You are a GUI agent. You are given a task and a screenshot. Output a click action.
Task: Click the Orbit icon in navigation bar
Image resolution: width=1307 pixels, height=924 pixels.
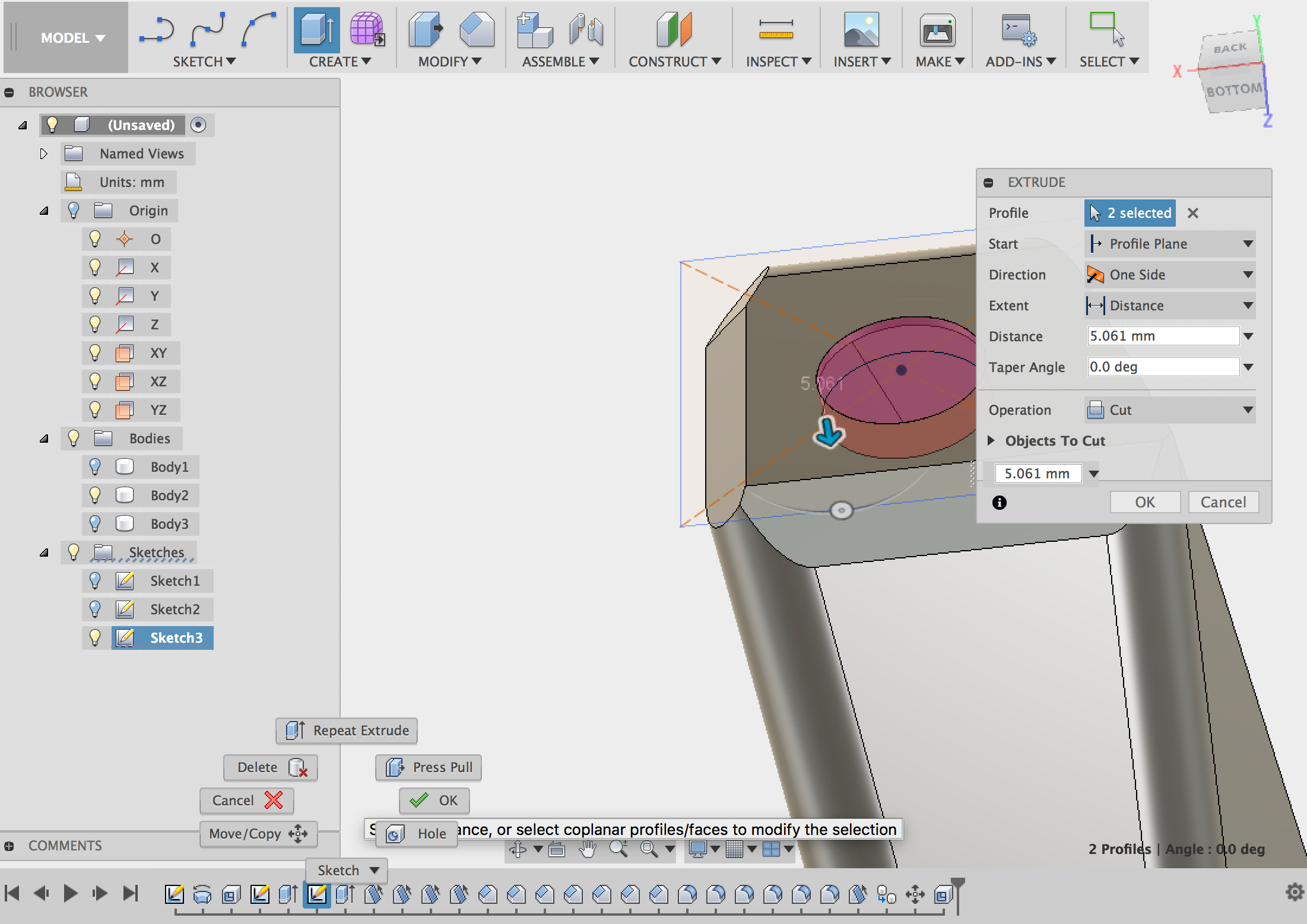click(x=518, y=849)
